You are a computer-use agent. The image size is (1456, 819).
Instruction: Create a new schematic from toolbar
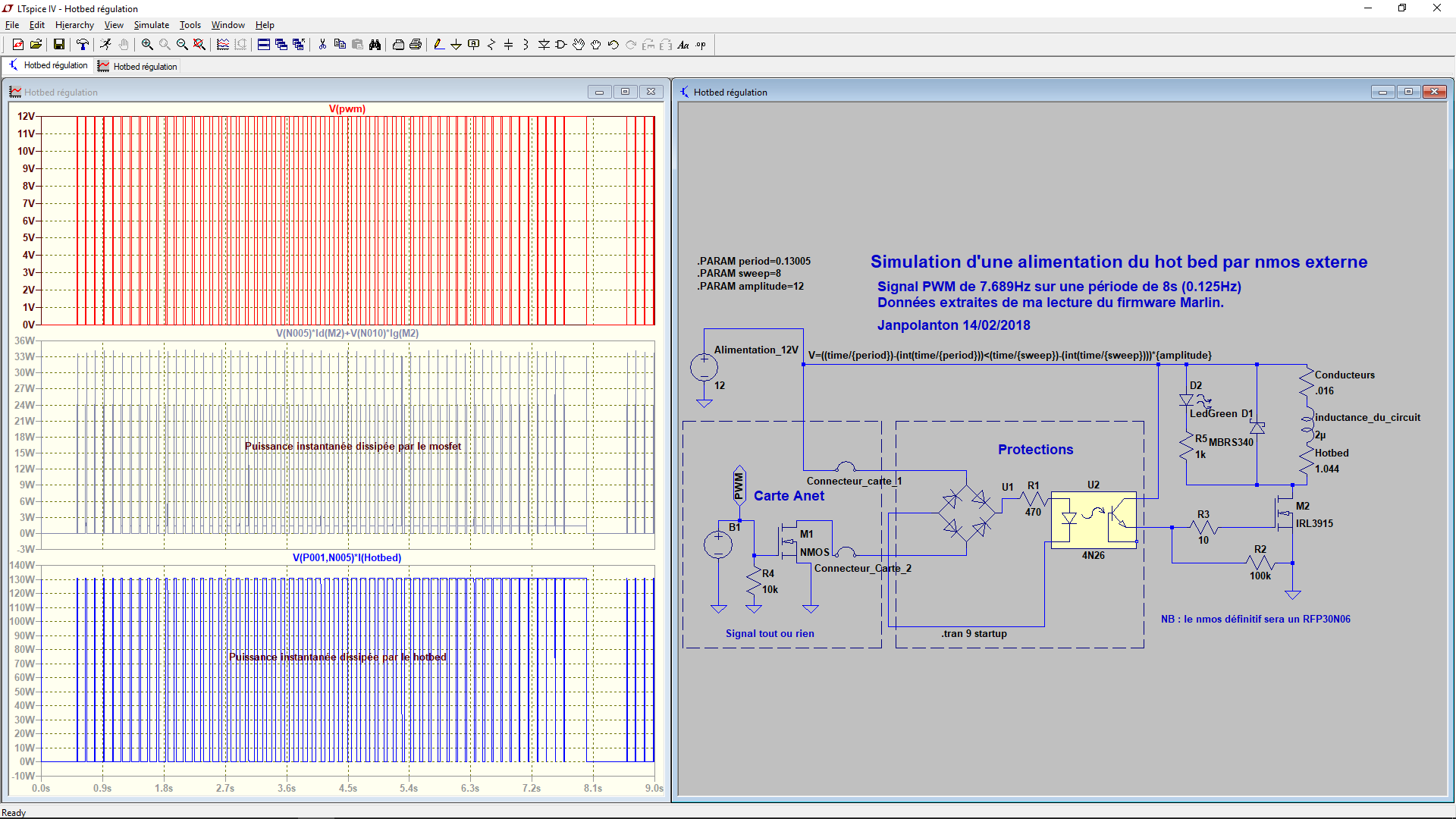[x=18, y=45]
